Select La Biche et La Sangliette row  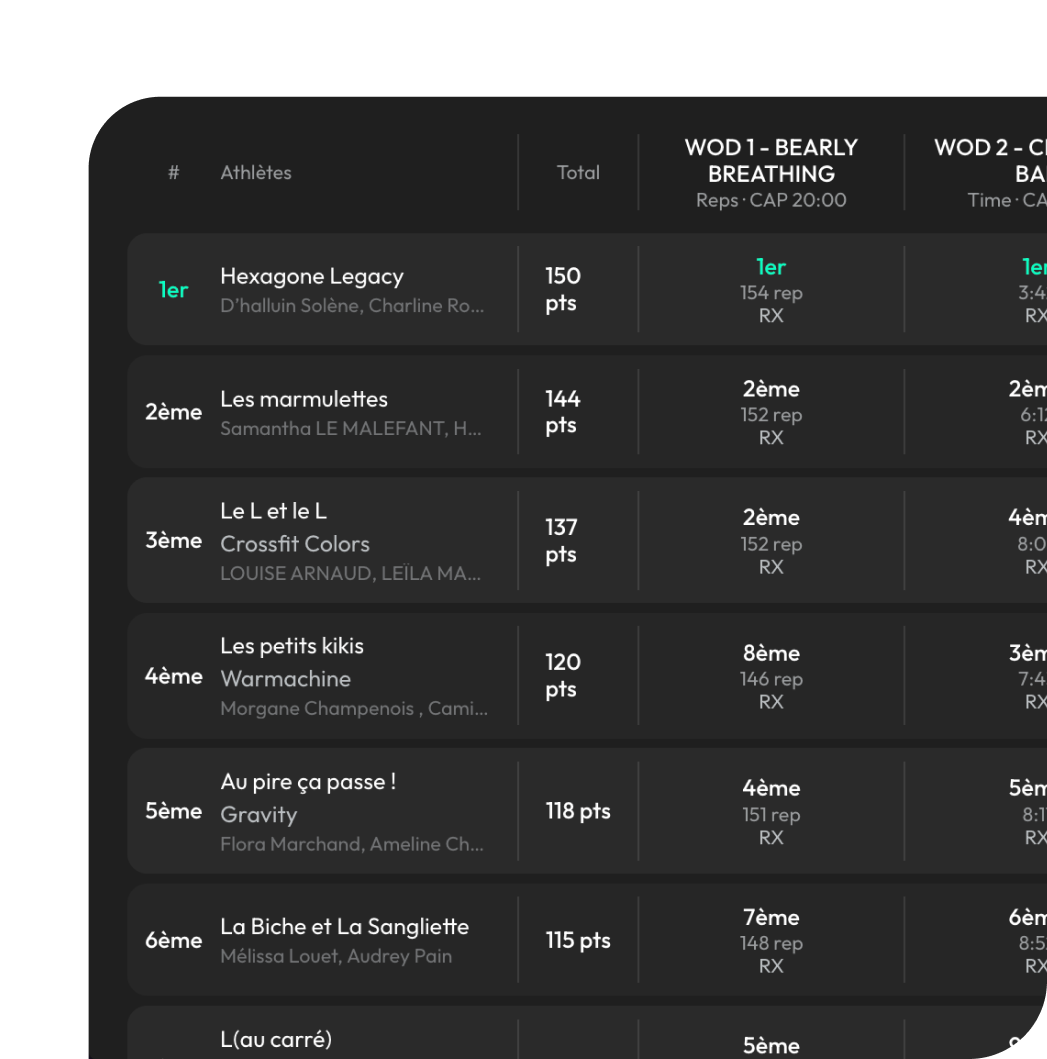(x=587, y=939)
